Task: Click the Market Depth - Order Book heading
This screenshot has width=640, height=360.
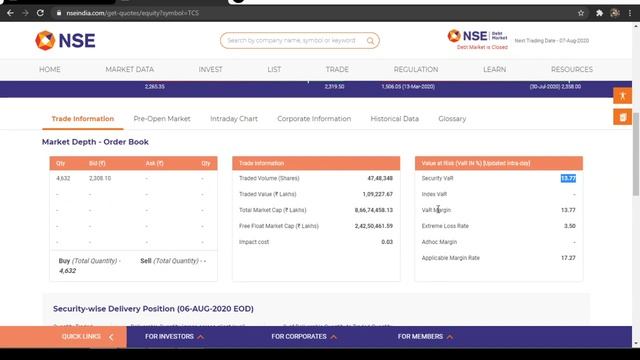Action: click(x=95, y=142)
